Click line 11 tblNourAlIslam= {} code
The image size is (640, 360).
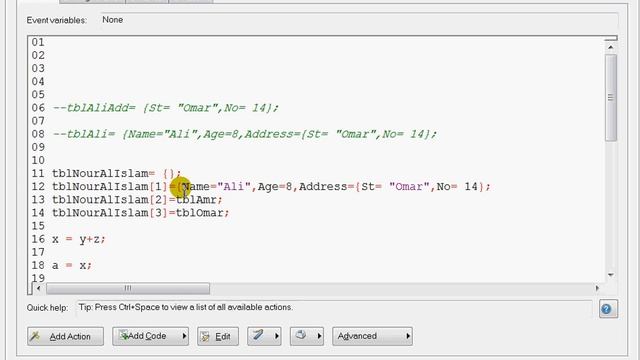tap(116, 173)
